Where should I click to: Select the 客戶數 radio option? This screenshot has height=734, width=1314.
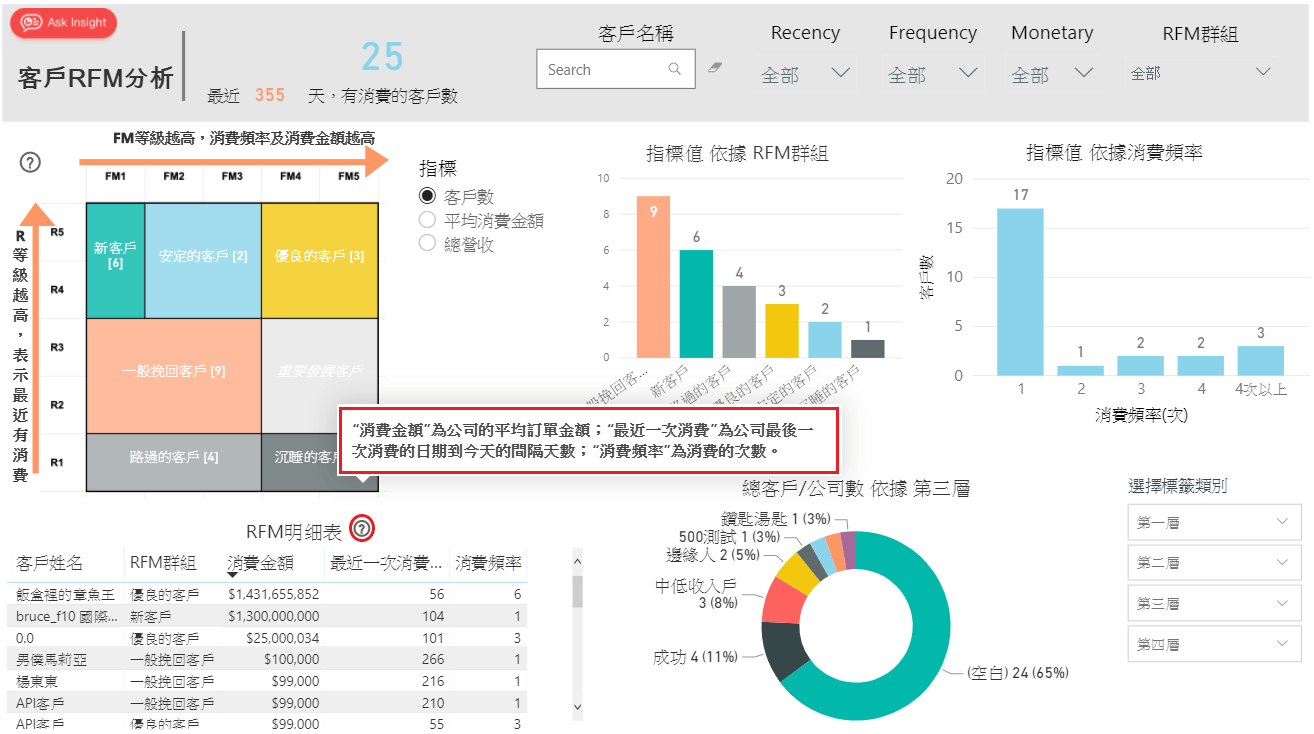428,197
